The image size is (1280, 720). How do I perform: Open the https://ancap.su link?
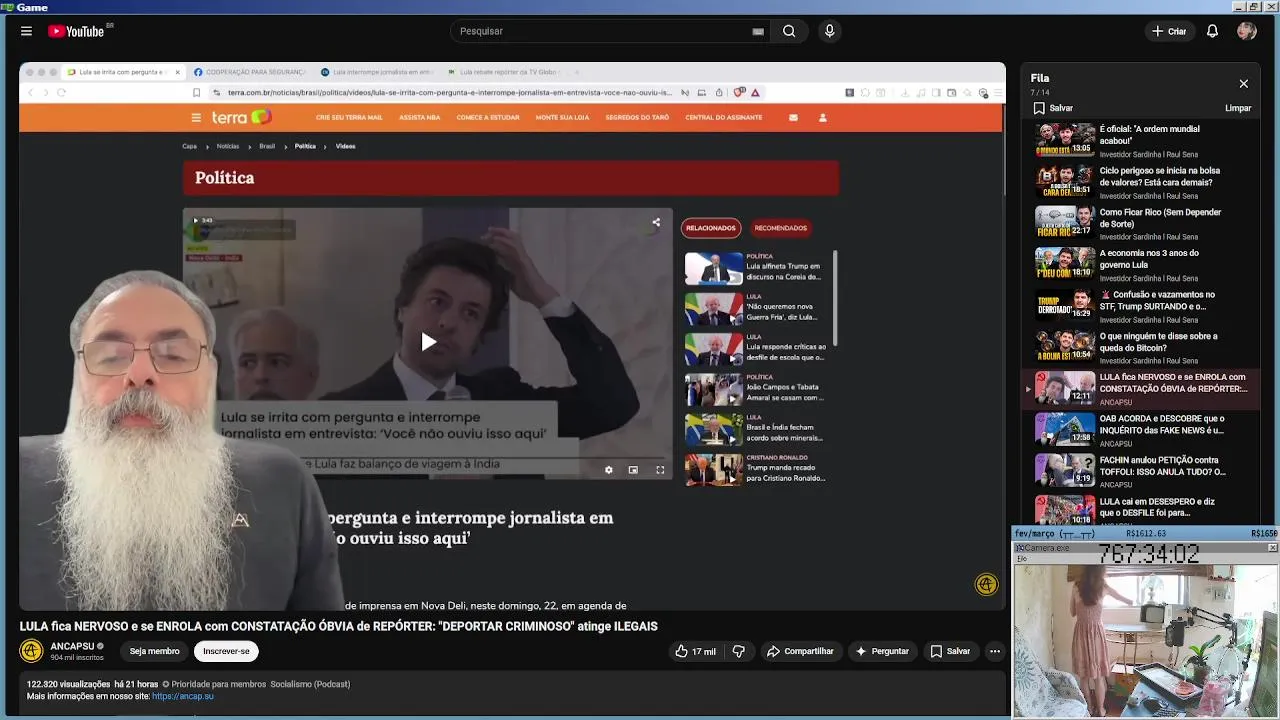point(183,696)
